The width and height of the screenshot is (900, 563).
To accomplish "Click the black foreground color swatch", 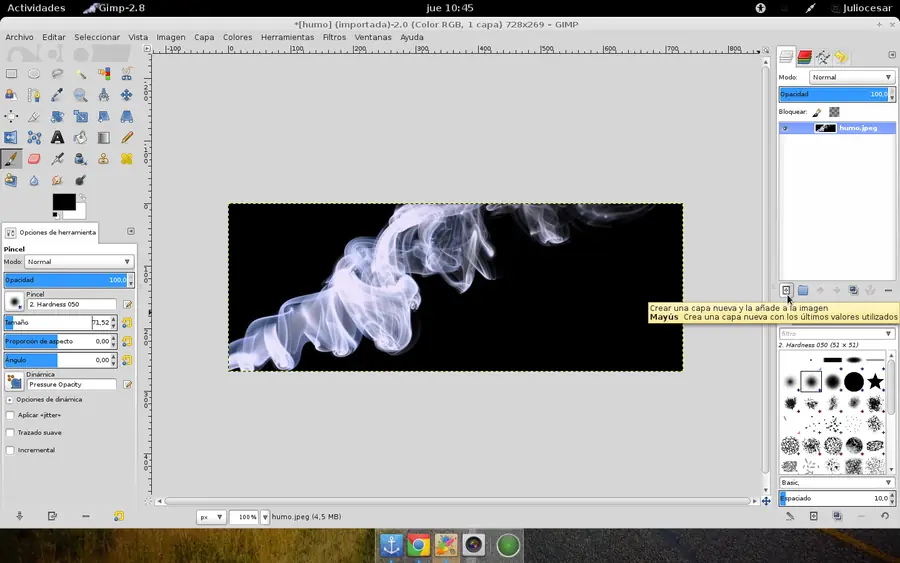I will 63,202.
